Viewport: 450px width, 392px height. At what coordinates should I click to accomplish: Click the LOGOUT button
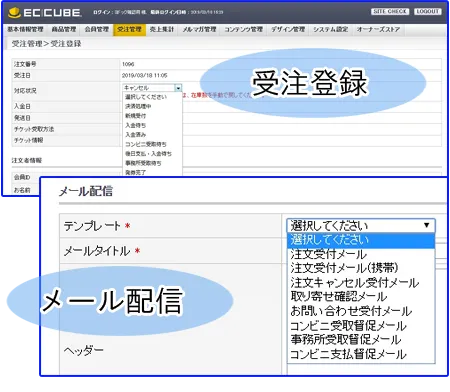click(x=428, y=12)
